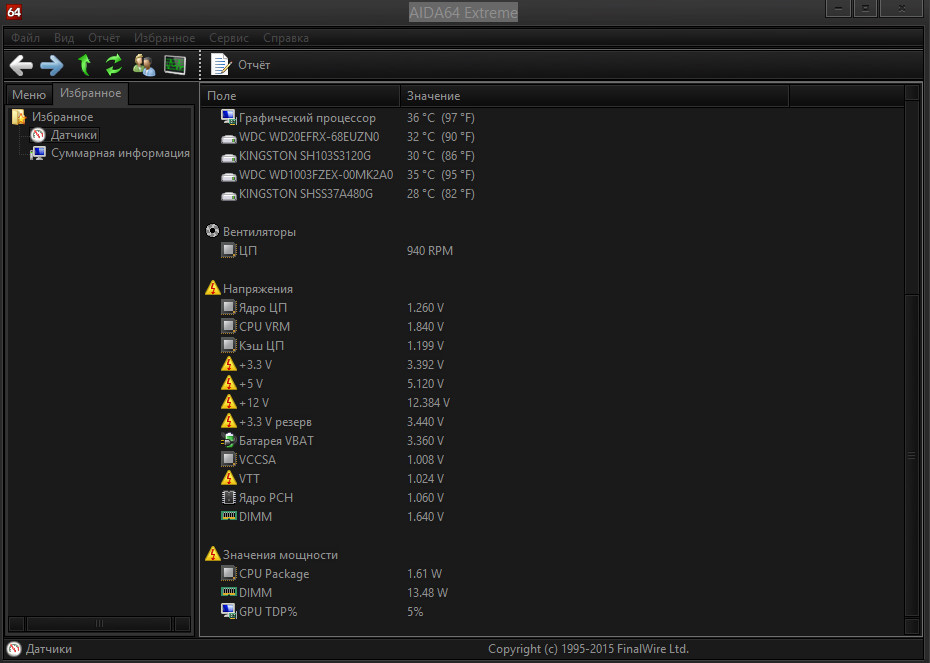This screenshot has height=663, width=930.
Task: Click drive icon beside KINGSTON SH103S3120G
Action: point(228,158)
